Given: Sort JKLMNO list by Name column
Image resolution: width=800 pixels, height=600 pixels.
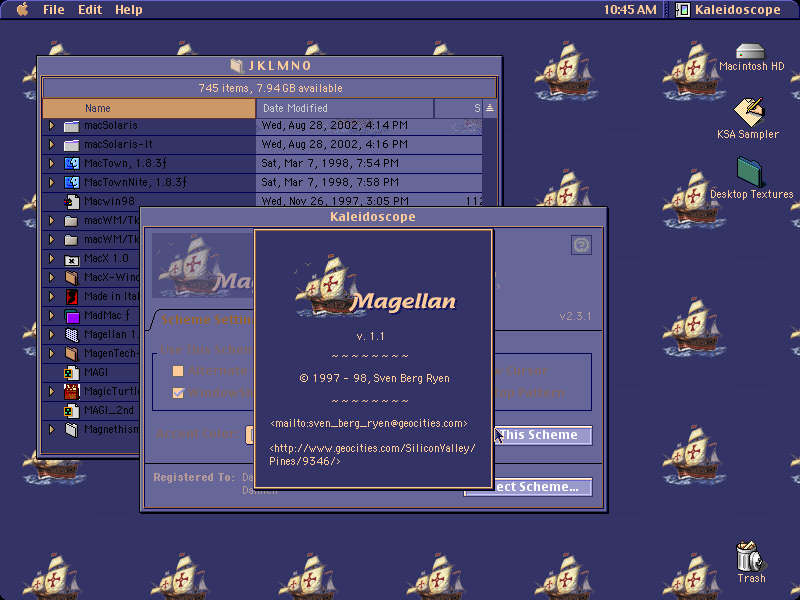Looking at the screenshot, I should (x=149, y=108).
